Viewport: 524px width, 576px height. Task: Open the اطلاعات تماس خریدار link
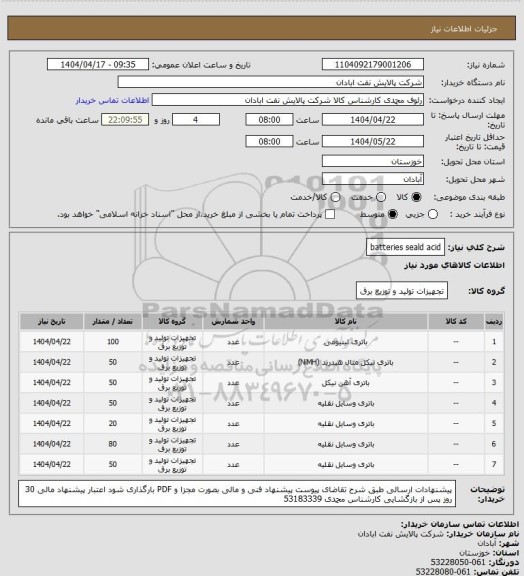(x=112, y=100)
